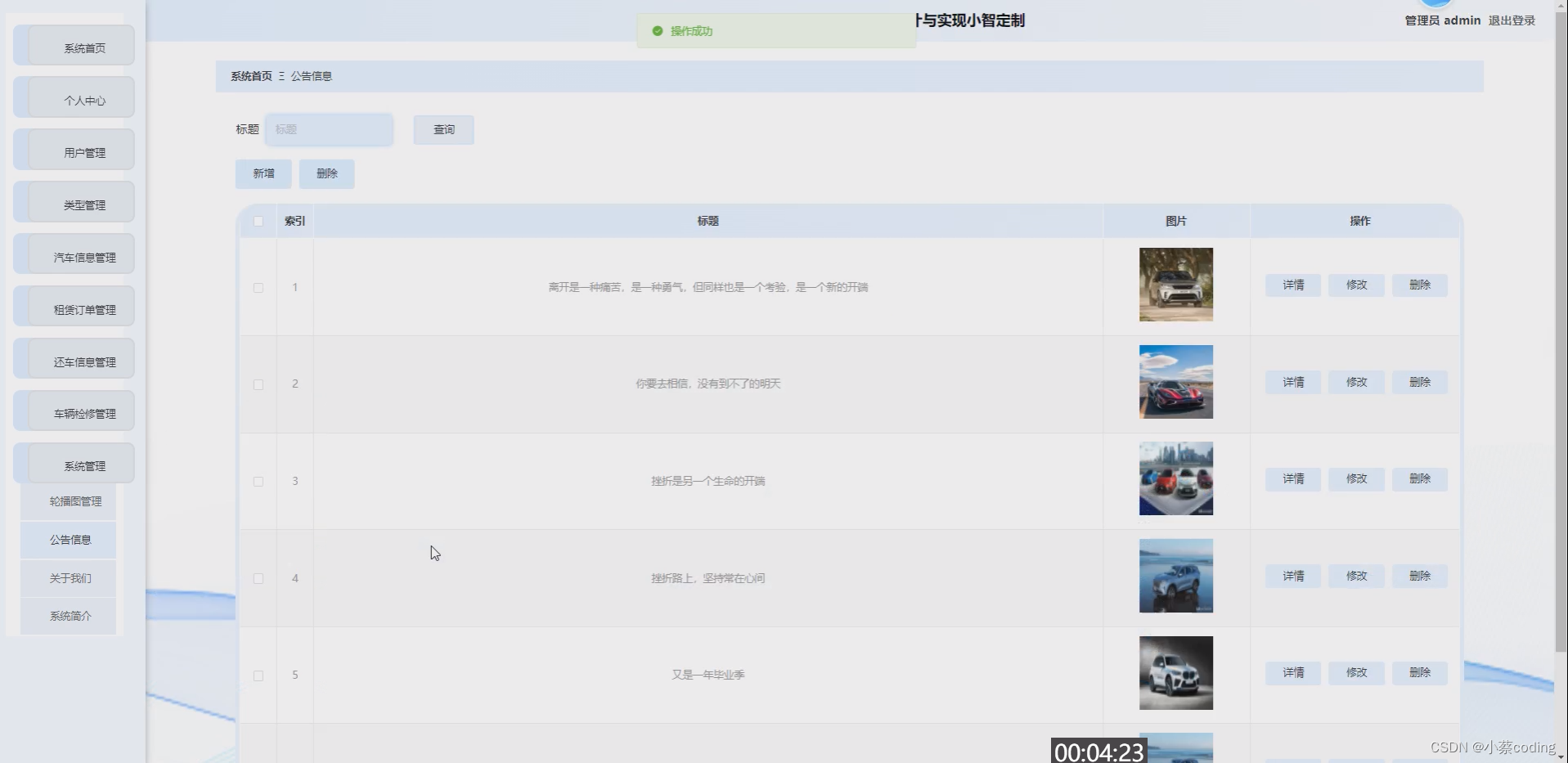1568x763 pixels.
Task: Click title text 又是一年毕业季
Action: (708, 675)
